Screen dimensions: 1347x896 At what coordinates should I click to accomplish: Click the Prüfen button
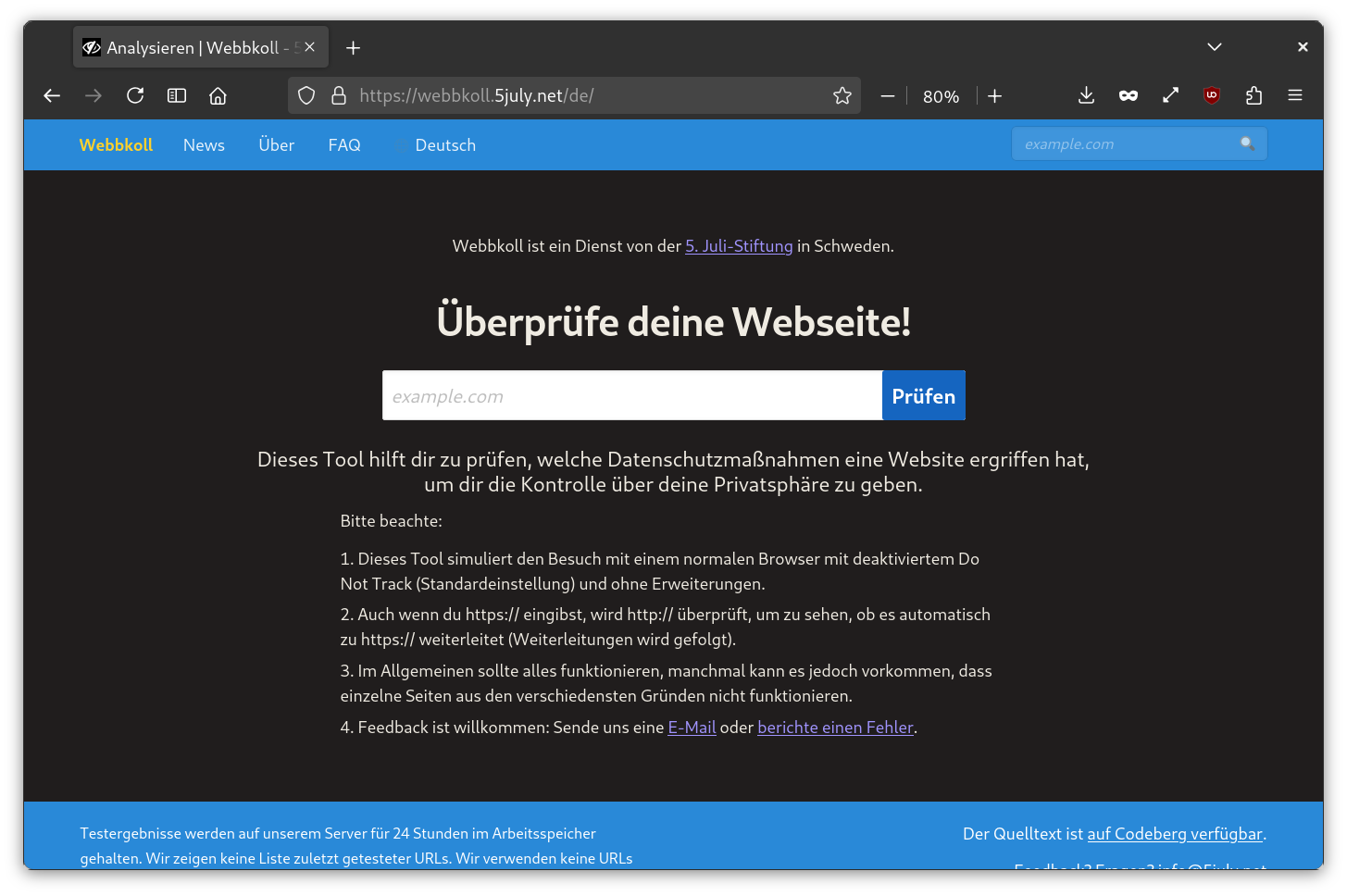click(924, 395)
